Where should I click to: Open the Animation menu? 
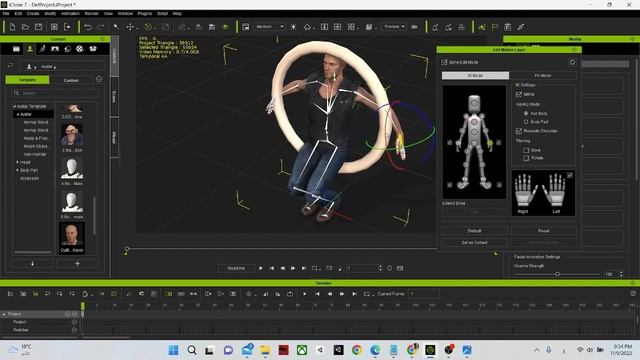coord(70,13)
